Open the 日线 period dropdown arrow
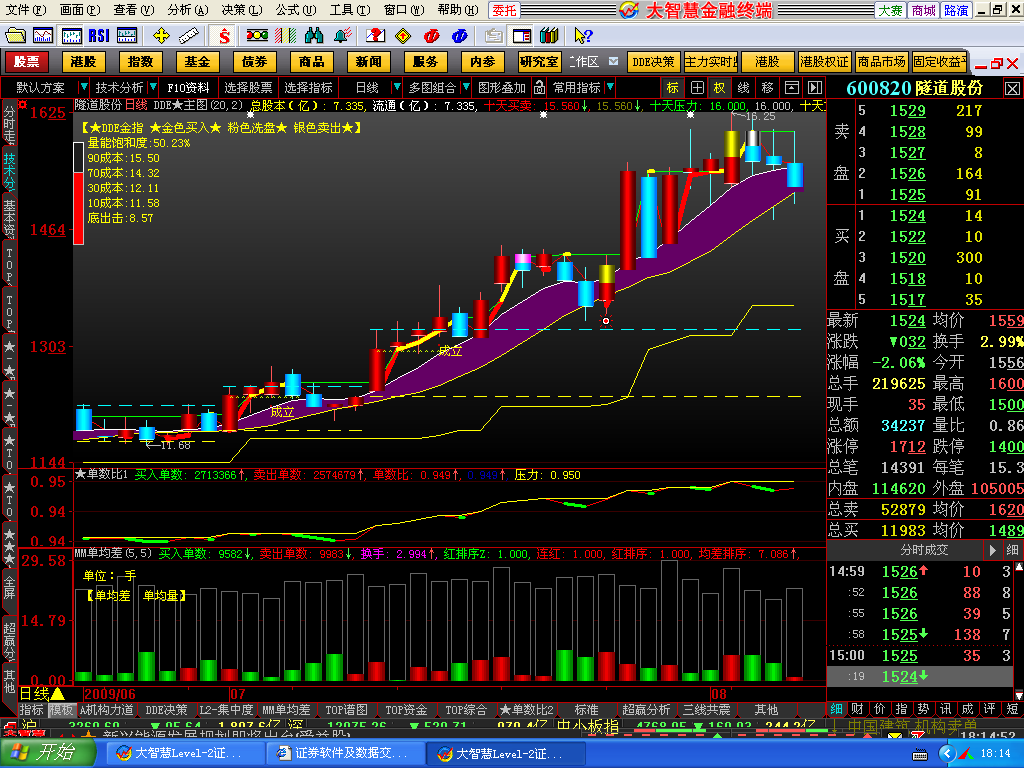 [x=396, y=87]
